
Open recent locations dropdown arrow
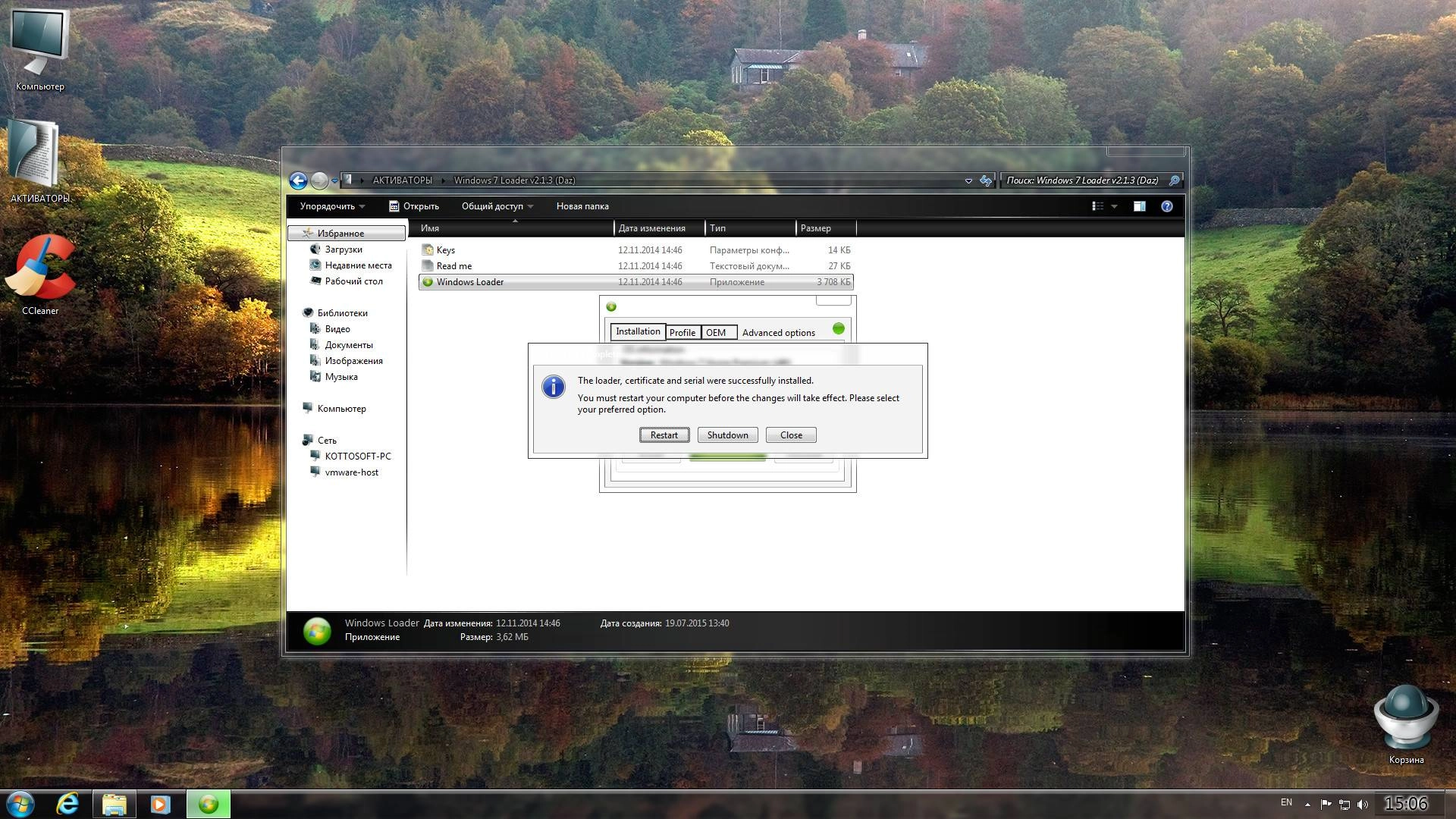tap(334, 180)
